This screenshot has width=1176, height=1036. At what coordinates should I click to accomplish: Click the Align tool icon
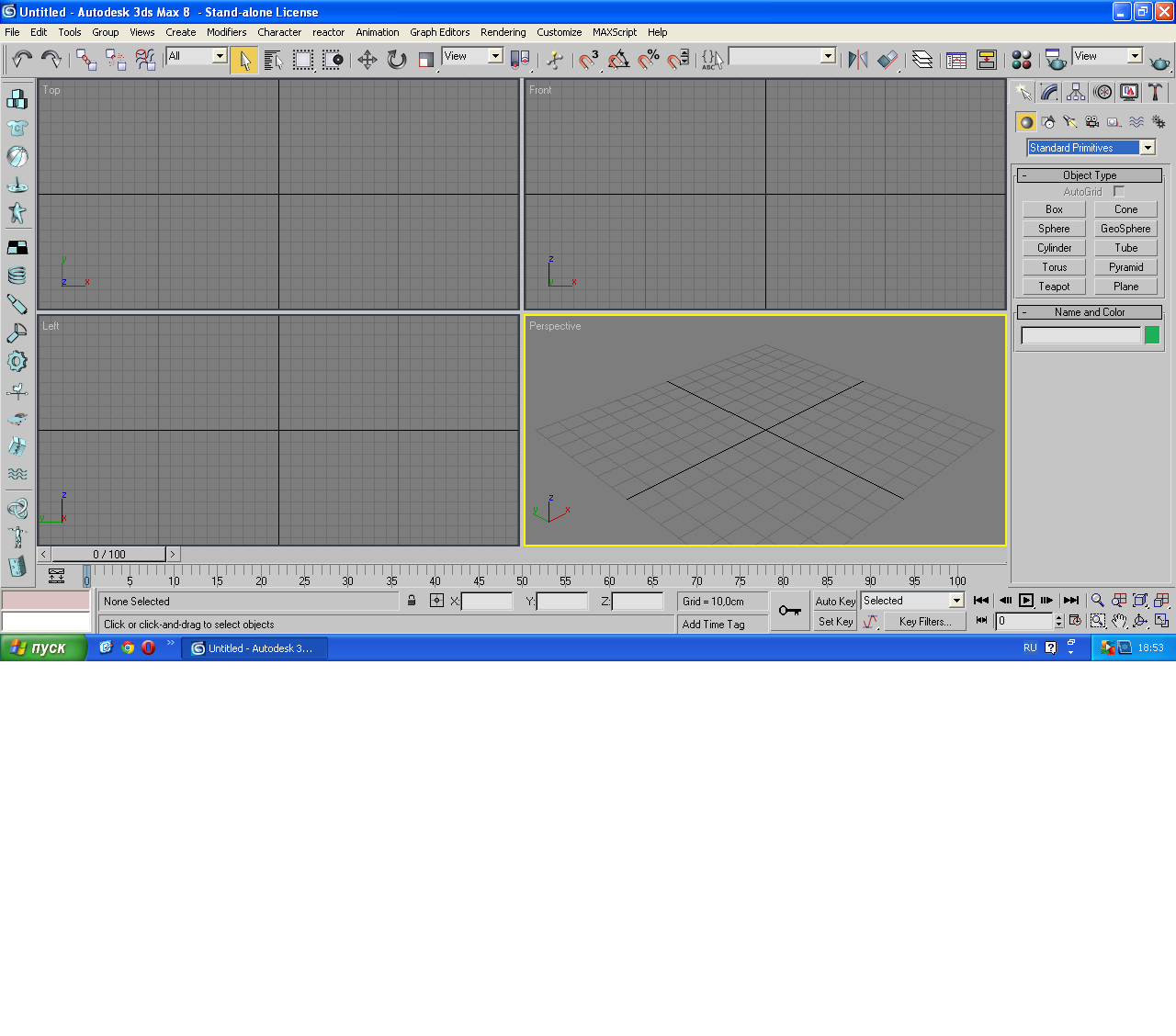tap(888, 60)
